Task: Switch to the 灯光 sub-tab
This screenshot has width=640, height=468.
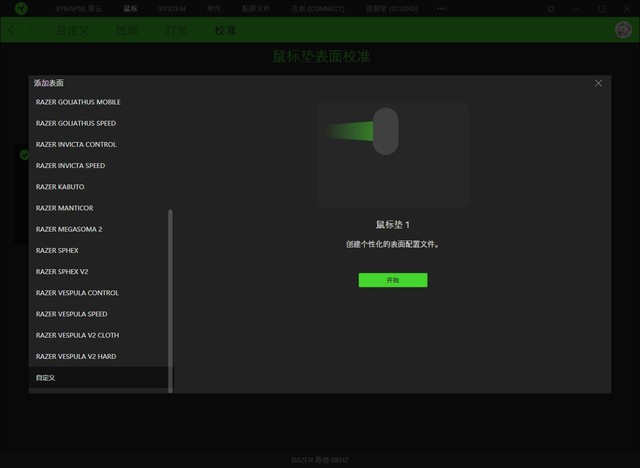Action: (176, 30)
